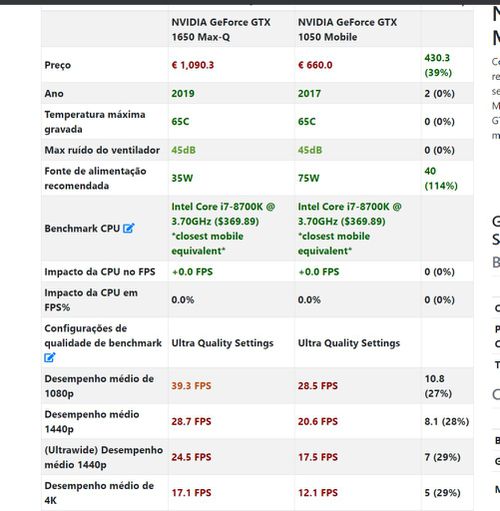Click the edit icon beside Benchmark CPU
This screenshot has height=511, width=500.
click(129, 228)
